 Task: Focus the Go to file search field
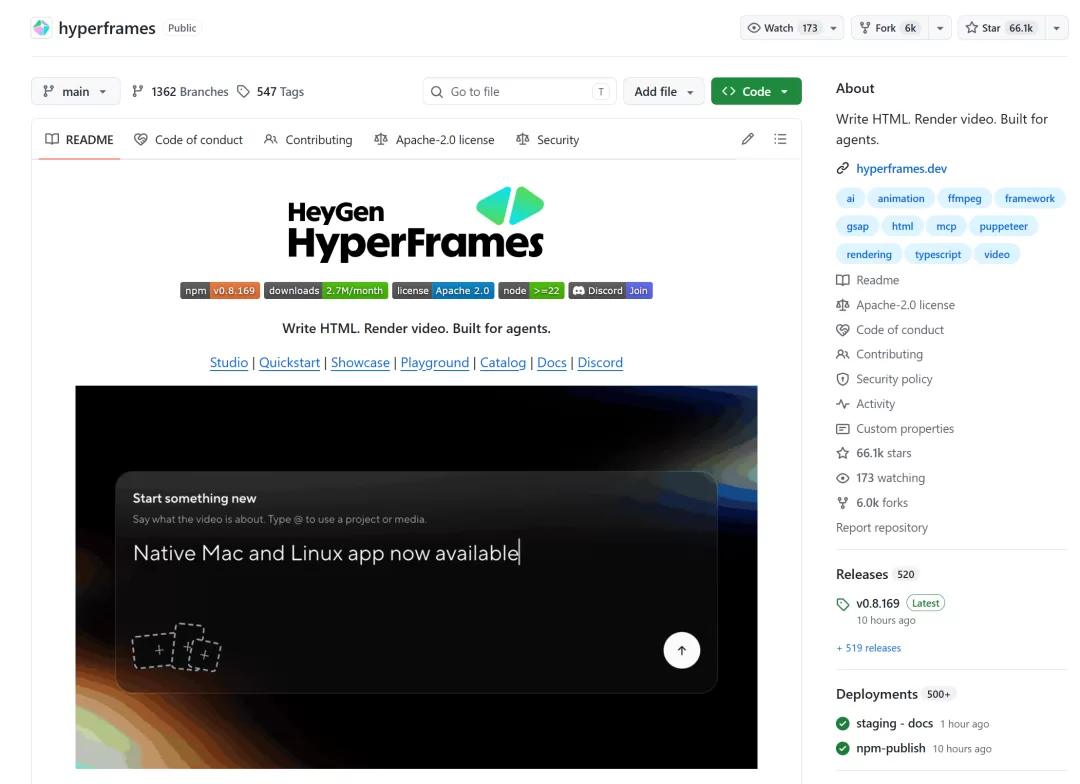pyautogui.click(x=519, y=92)
